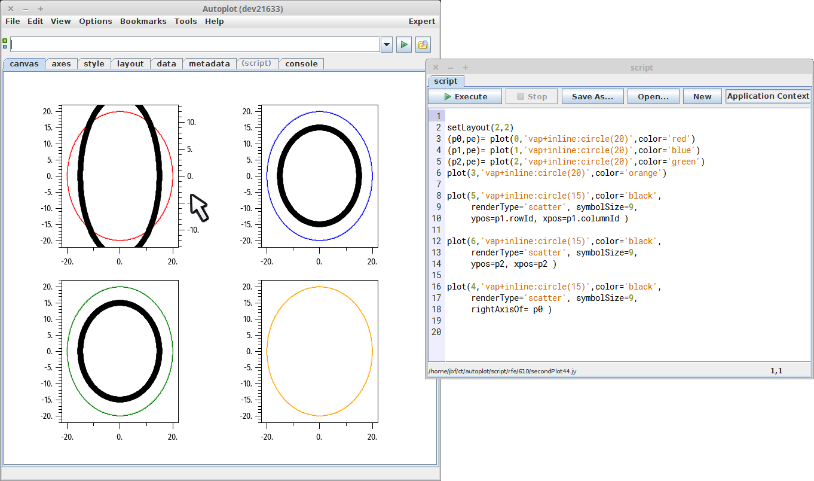Switch to the style tab
The height and width of the screenshot is (481, 814).
(x=94, y=64)
